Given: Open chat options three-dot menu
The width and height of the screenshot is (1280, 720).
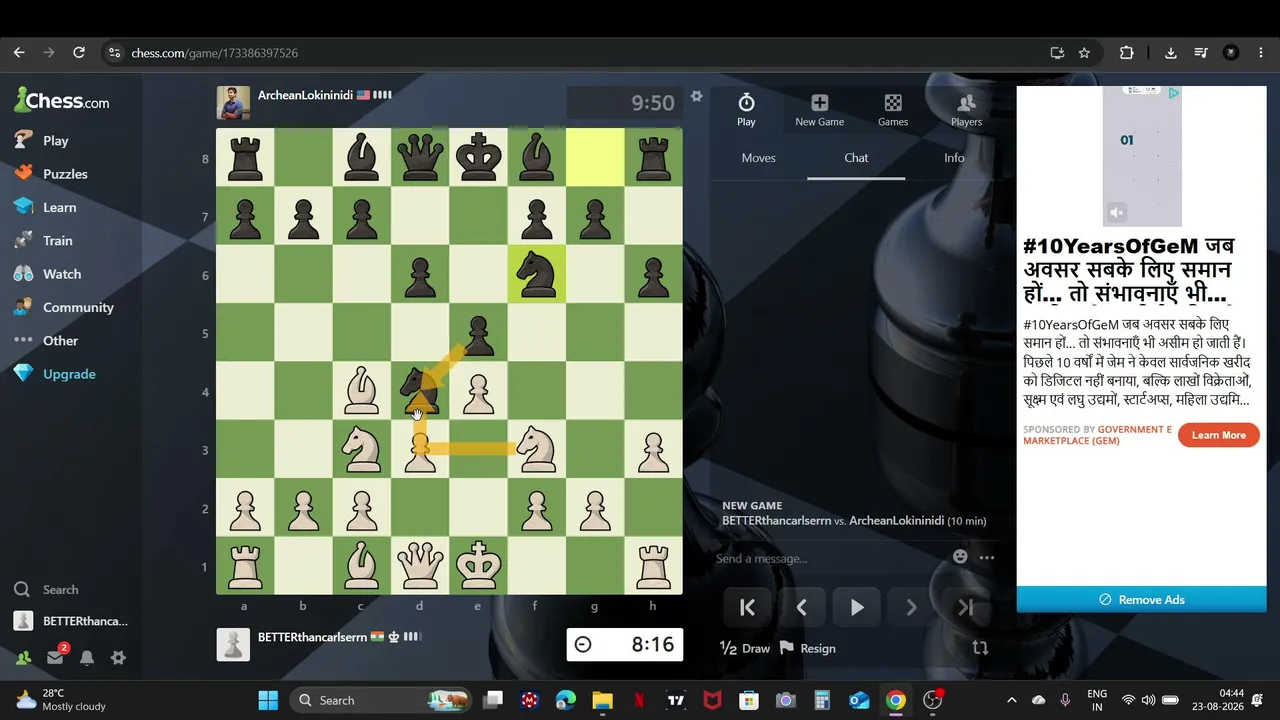Looking at the screenshot, I should point(987,558).
